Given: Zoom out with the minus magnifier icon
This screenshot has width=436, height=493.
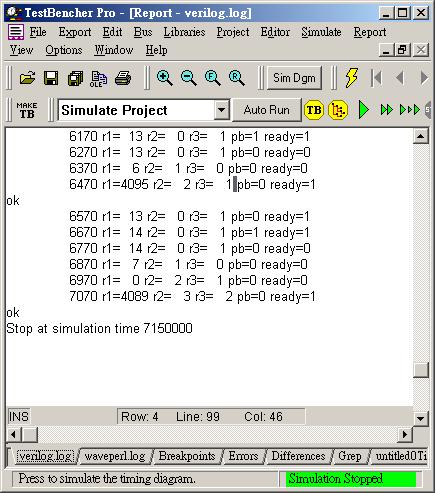Looking at the screenshot, I should (x=188, y=78).
